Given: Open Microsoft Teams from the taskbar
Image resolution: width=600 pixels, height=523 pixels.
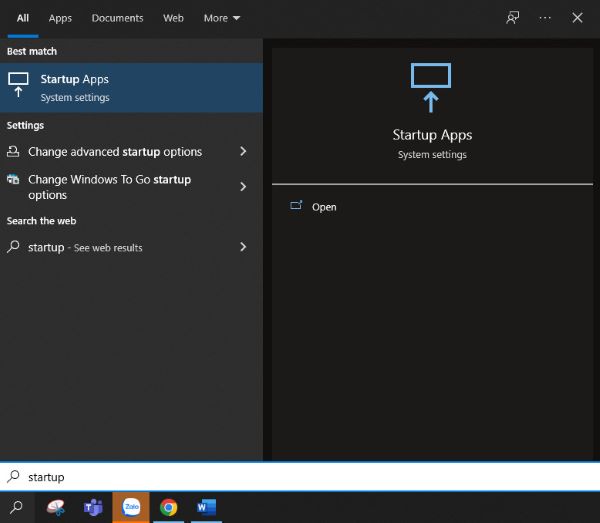Looking at the screenshot, I should pos(93,507).
